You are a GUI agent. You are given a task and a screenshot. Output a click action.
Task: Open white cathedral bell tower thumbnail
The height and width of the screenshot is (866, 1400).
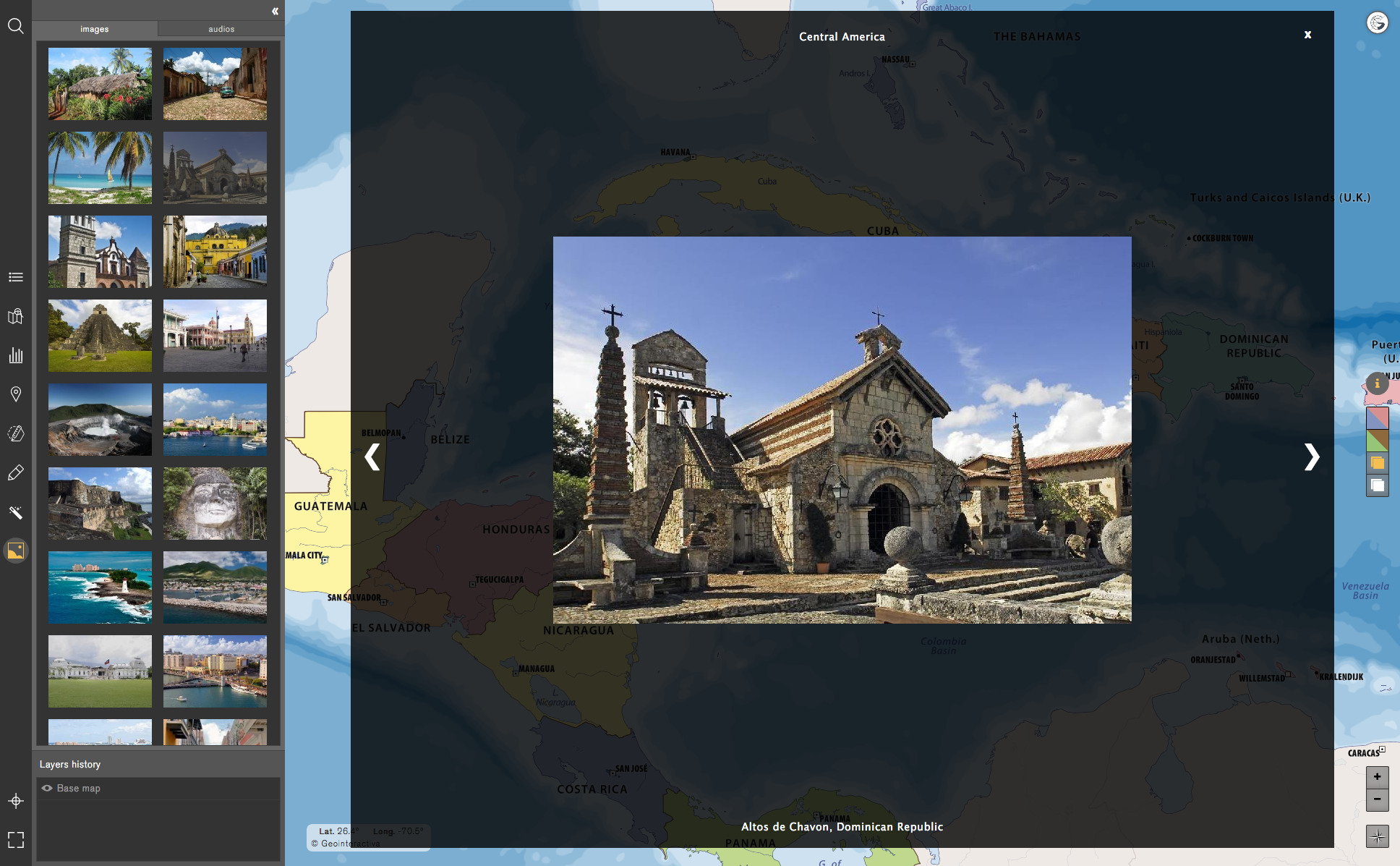point(100,252)
